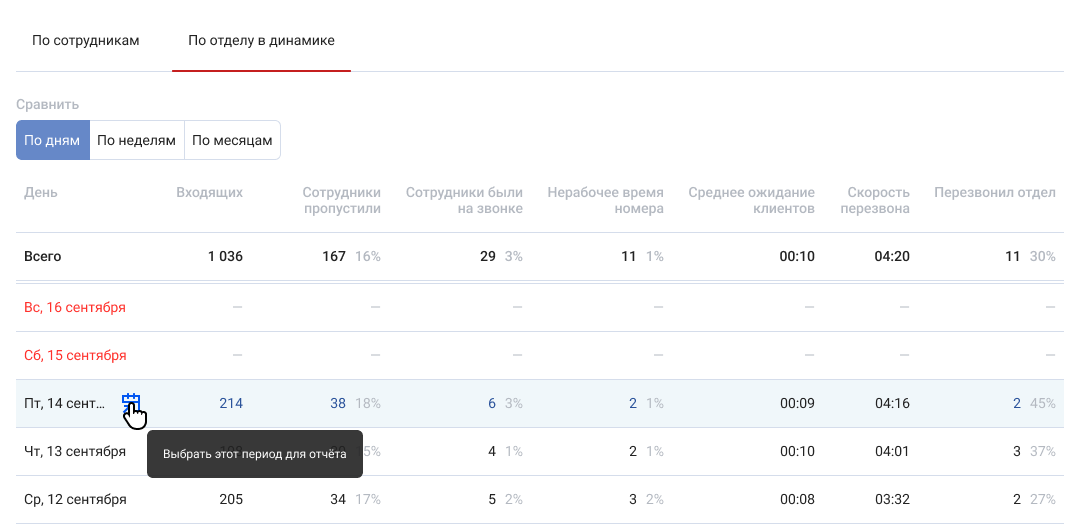Open the По отделу в динамике tab
The width and height of the screenshot is (1080, 524).
[261, 41]
